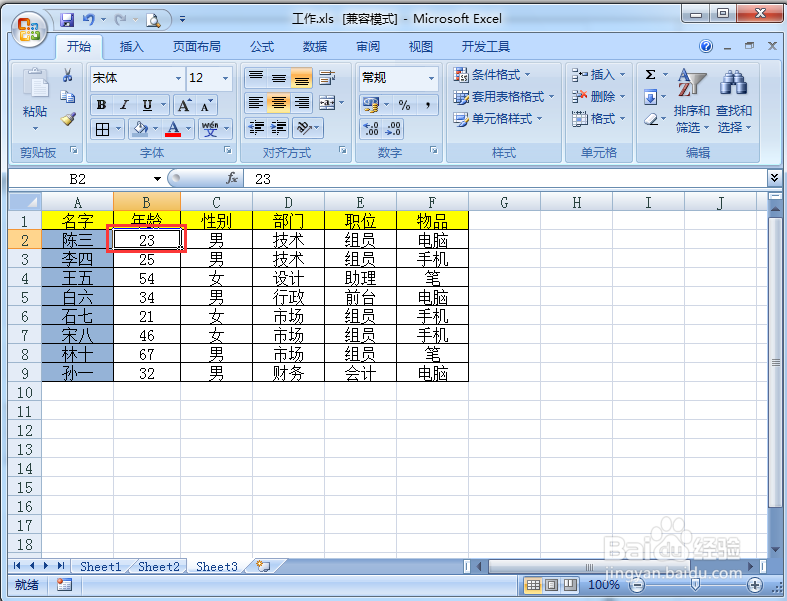Increase indent in the cell

pyautogui.click(x=279, y=128)
